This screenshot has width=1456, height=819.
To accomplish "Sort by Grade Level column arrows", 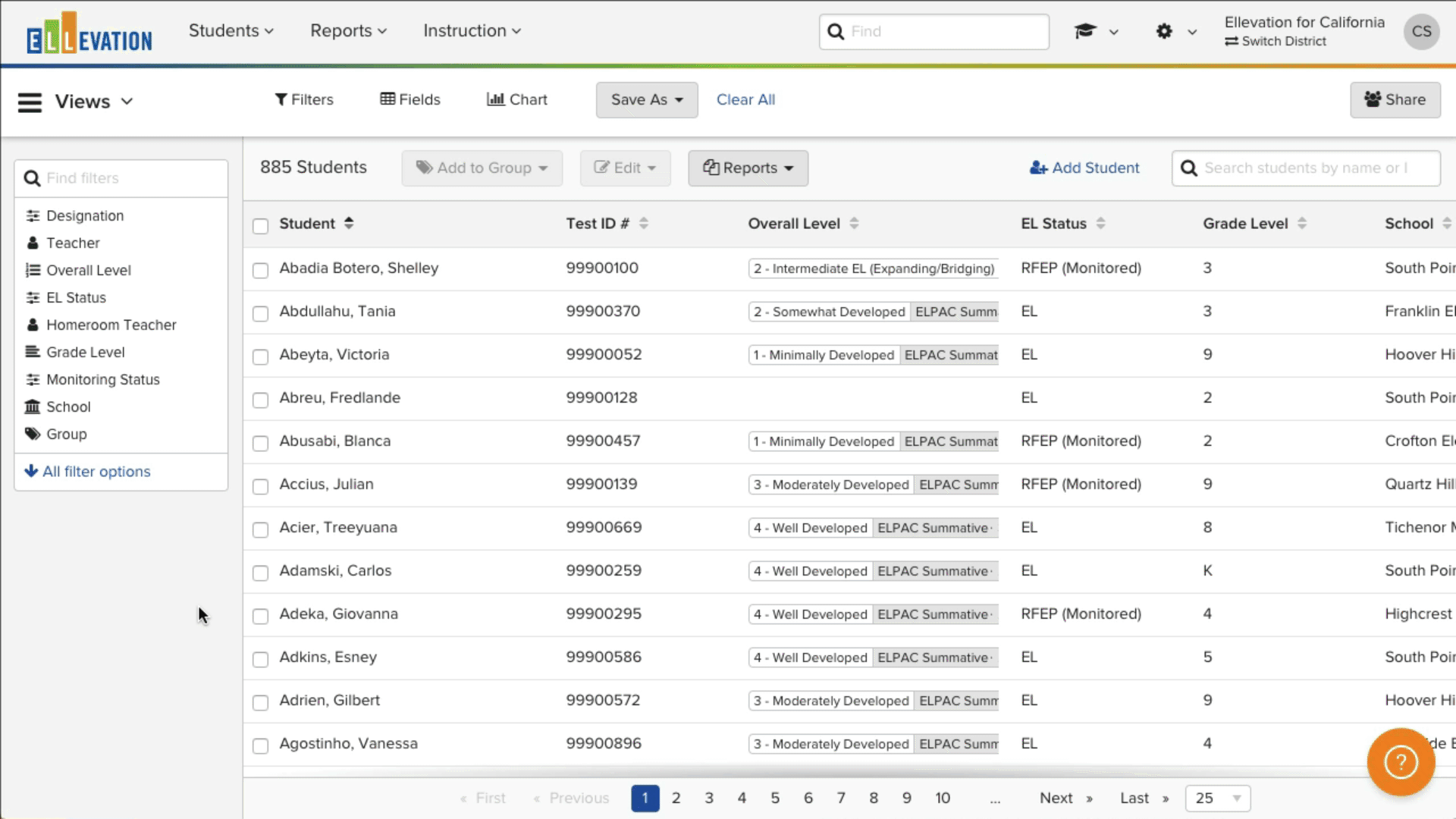I will point(1302,223).
